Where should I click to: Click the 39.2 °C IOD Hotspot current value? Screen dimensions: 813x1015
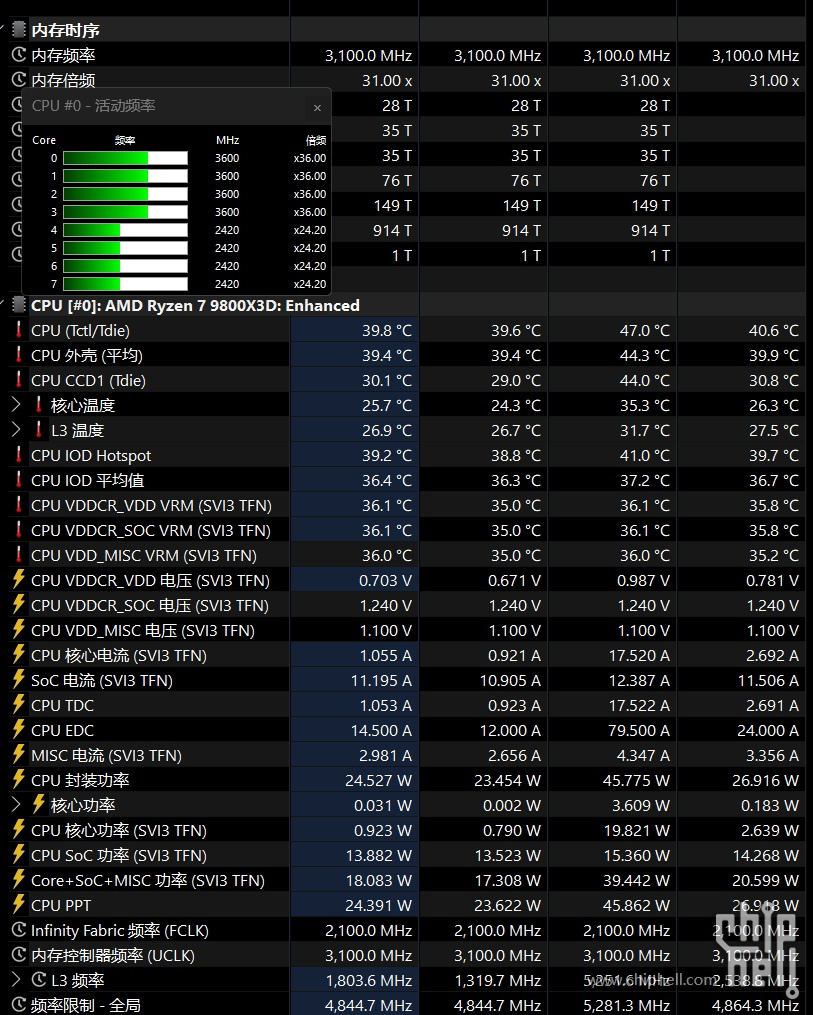click(x=386, y=455)
